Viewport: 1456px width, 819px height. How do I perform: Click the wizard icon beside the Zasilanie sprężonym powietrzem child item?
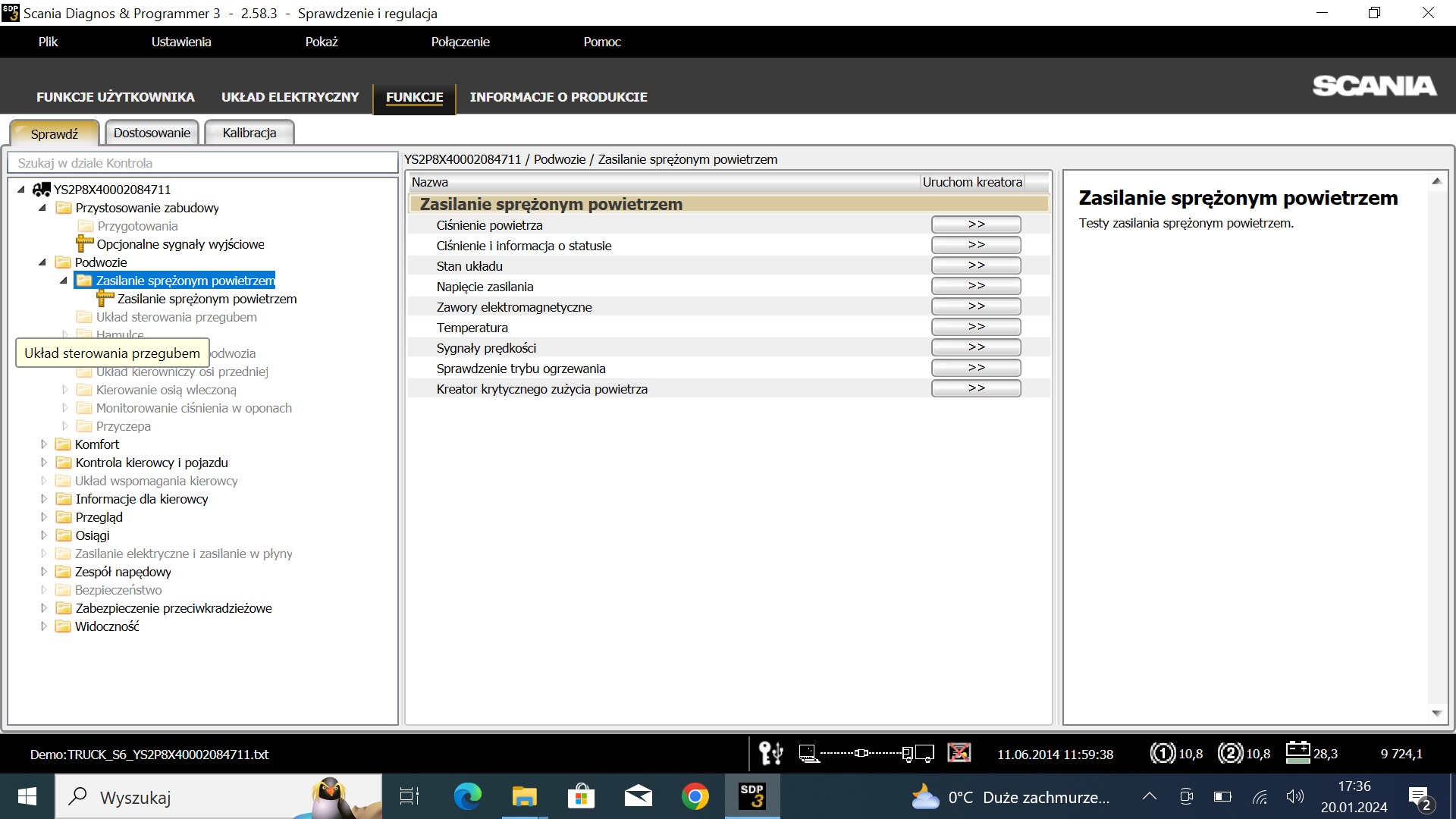tap(105, 299)
